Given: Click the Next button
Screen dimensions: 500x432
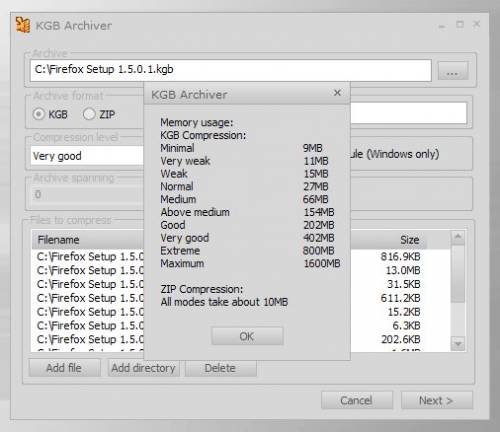Looking at the screenshot, I should point(436,400).
